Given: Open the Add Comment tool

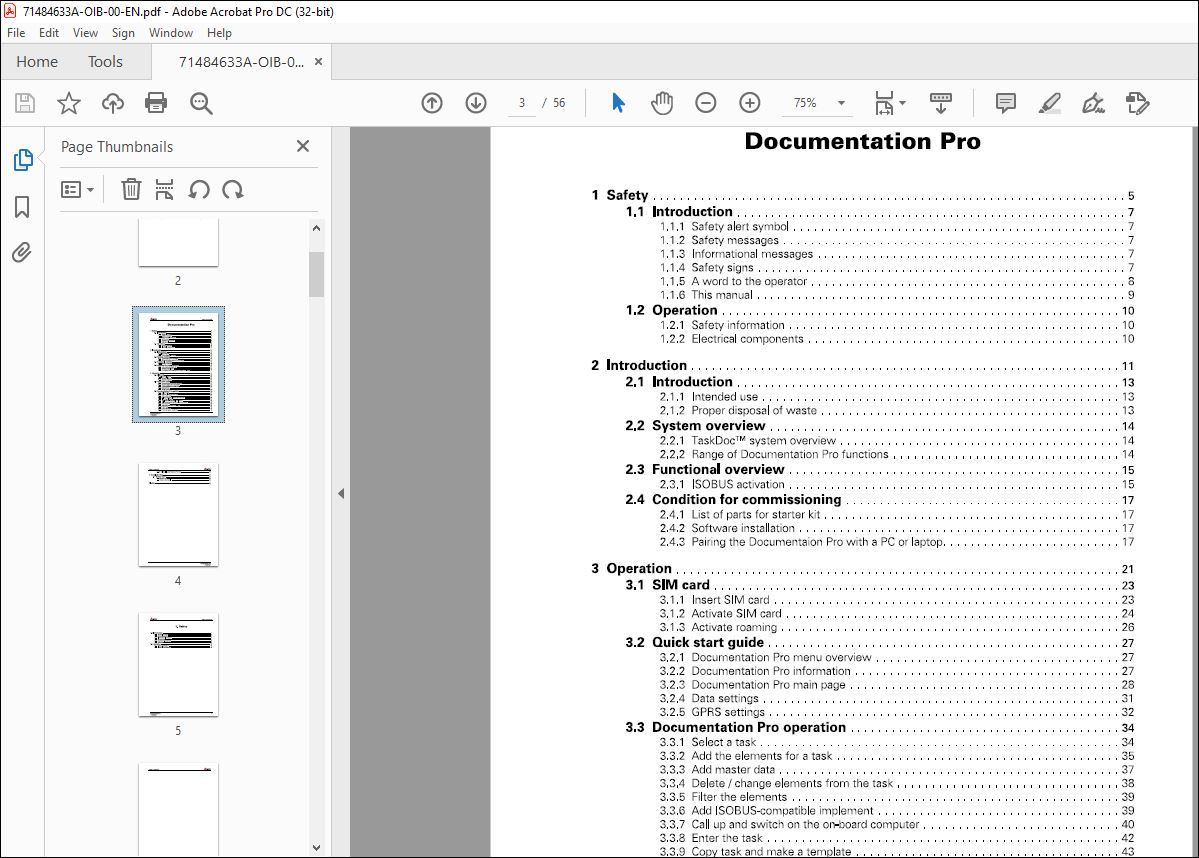Looking at the screenshot, I should pos(1004,103).
